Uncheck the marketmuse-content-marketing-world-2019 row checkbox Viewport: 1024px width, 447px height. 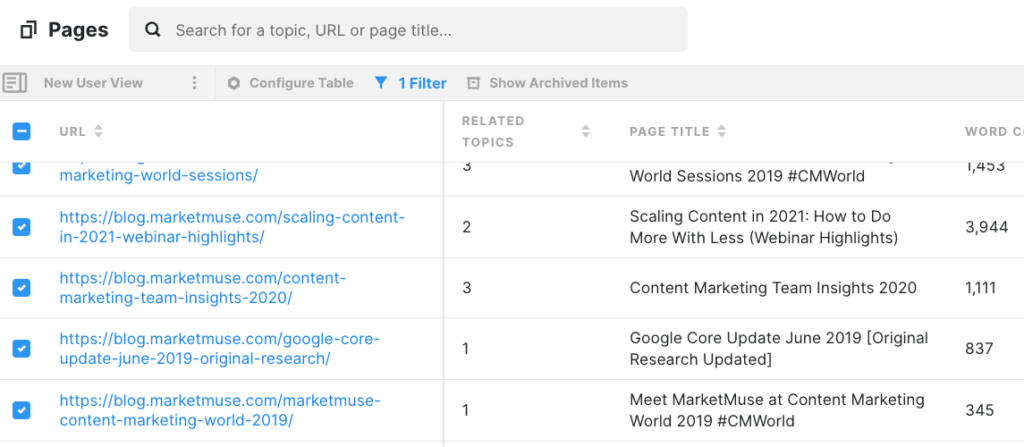pos(22,410)
